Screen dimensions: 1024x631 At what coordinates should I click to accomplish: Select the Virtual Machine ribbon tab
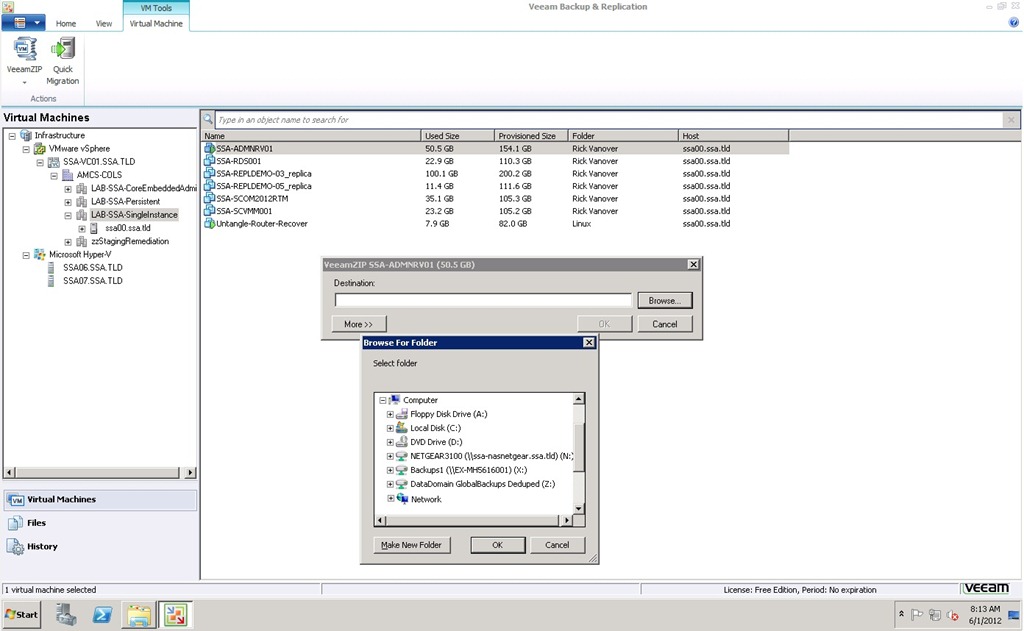pyautogui.click(x=156, y=24)
